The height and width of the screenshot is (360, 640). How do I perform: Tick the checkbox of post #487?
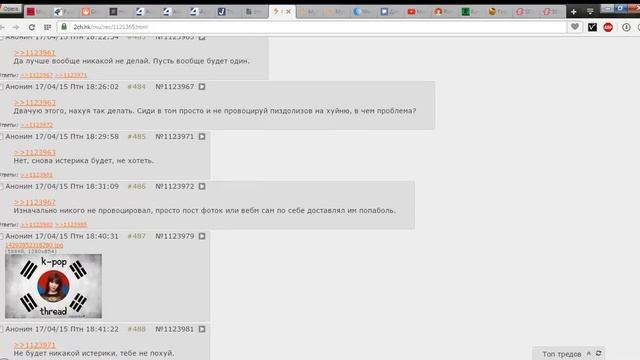pyautogui.click(x=2, y=236)
